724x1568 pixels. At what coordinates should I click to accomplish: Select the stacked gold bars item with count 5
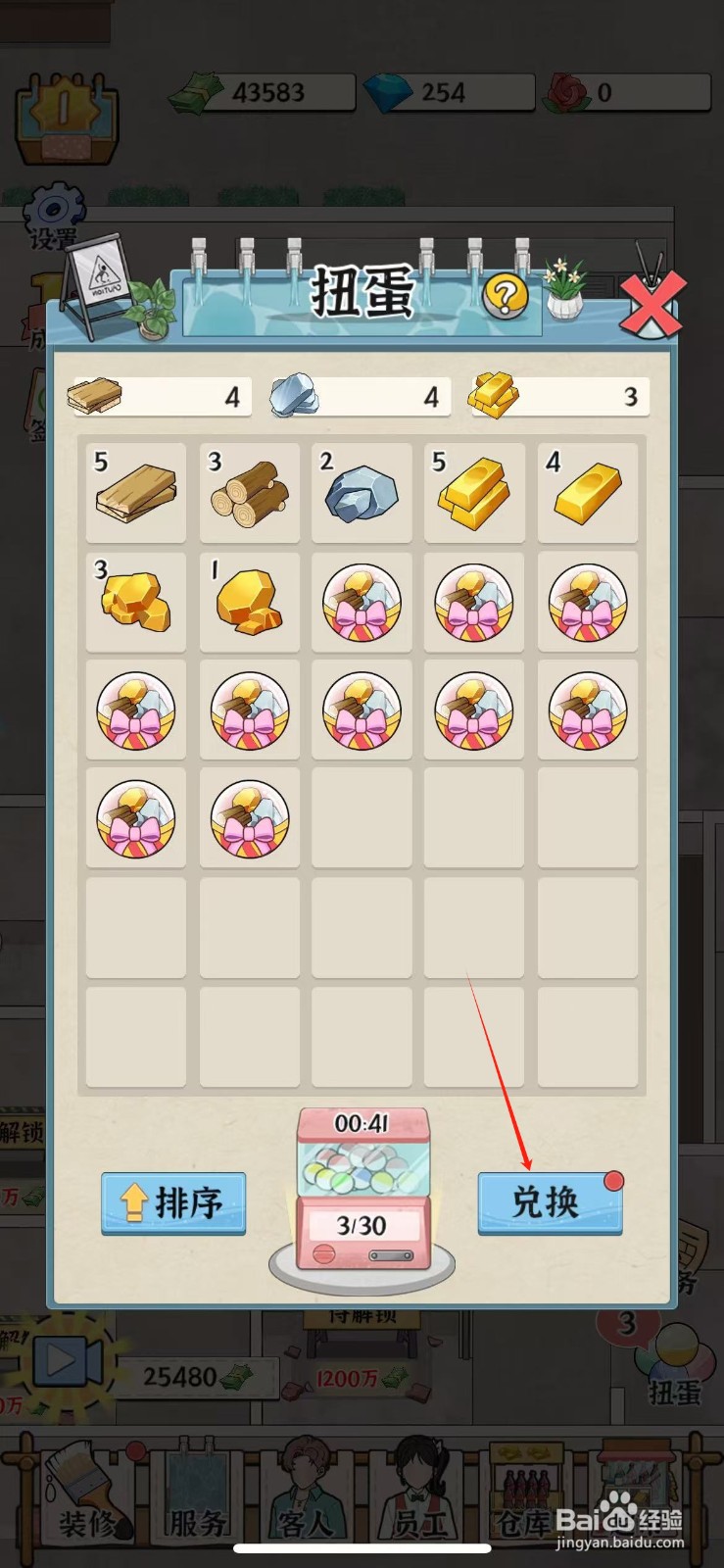pos(474,493)
